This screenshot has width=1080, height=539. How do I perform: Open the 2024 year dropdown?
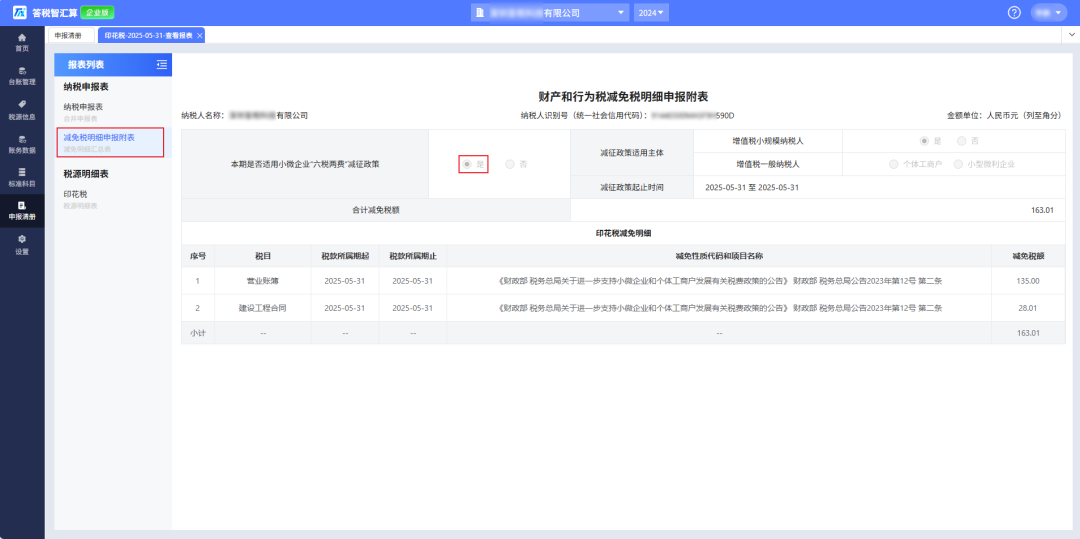point(651,12)
